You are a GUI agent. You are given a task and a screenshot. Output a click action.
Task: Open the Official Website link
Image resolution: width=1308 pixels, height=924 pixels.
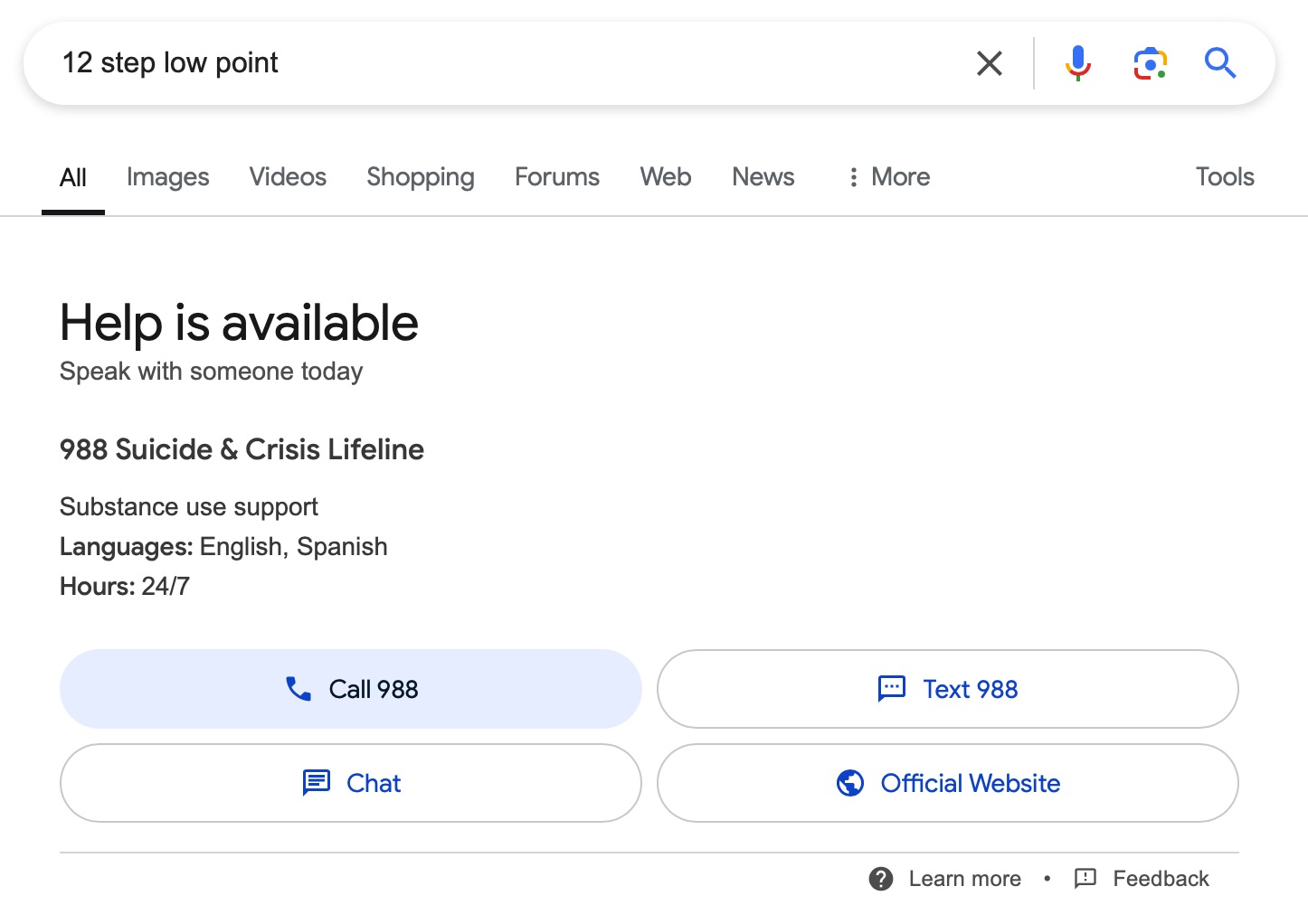(x=948, y=783)
